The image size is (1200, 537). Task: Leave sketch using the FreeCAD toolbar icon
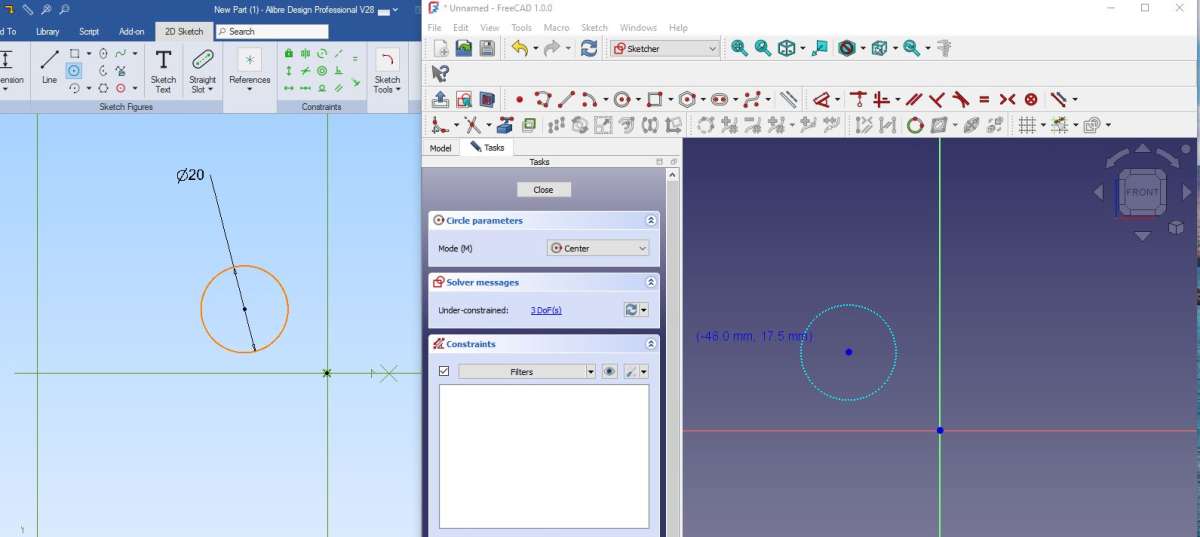[x=441, y=99]
